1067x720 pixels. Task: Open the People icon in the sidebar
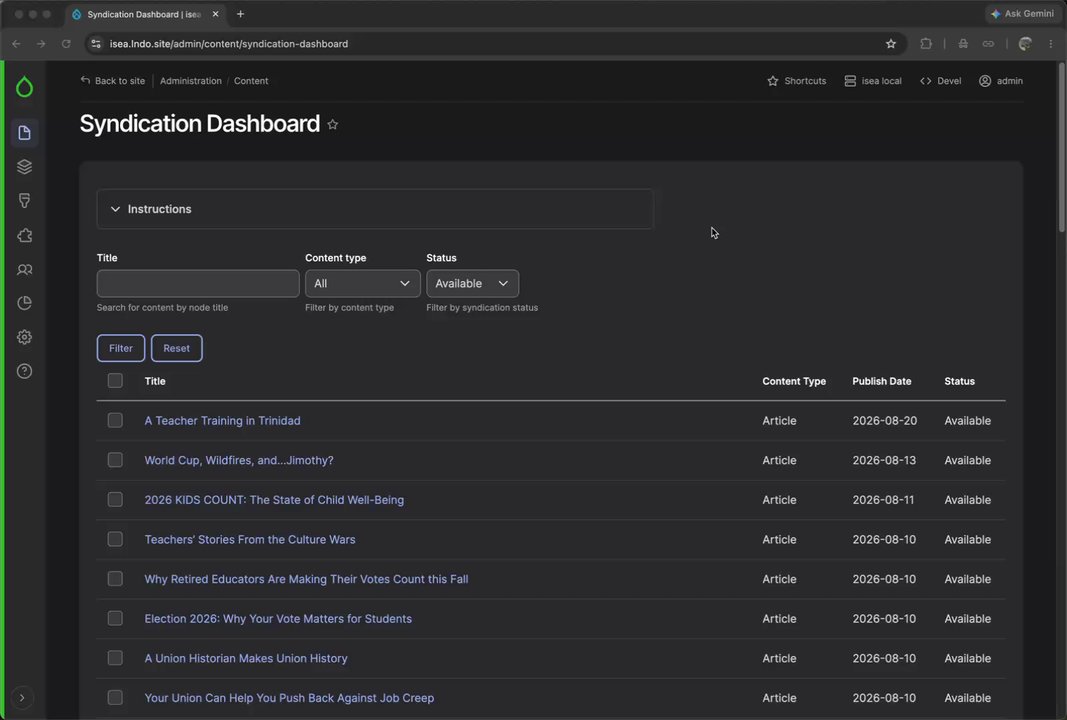pyautogui.click(x=24, y=269)
